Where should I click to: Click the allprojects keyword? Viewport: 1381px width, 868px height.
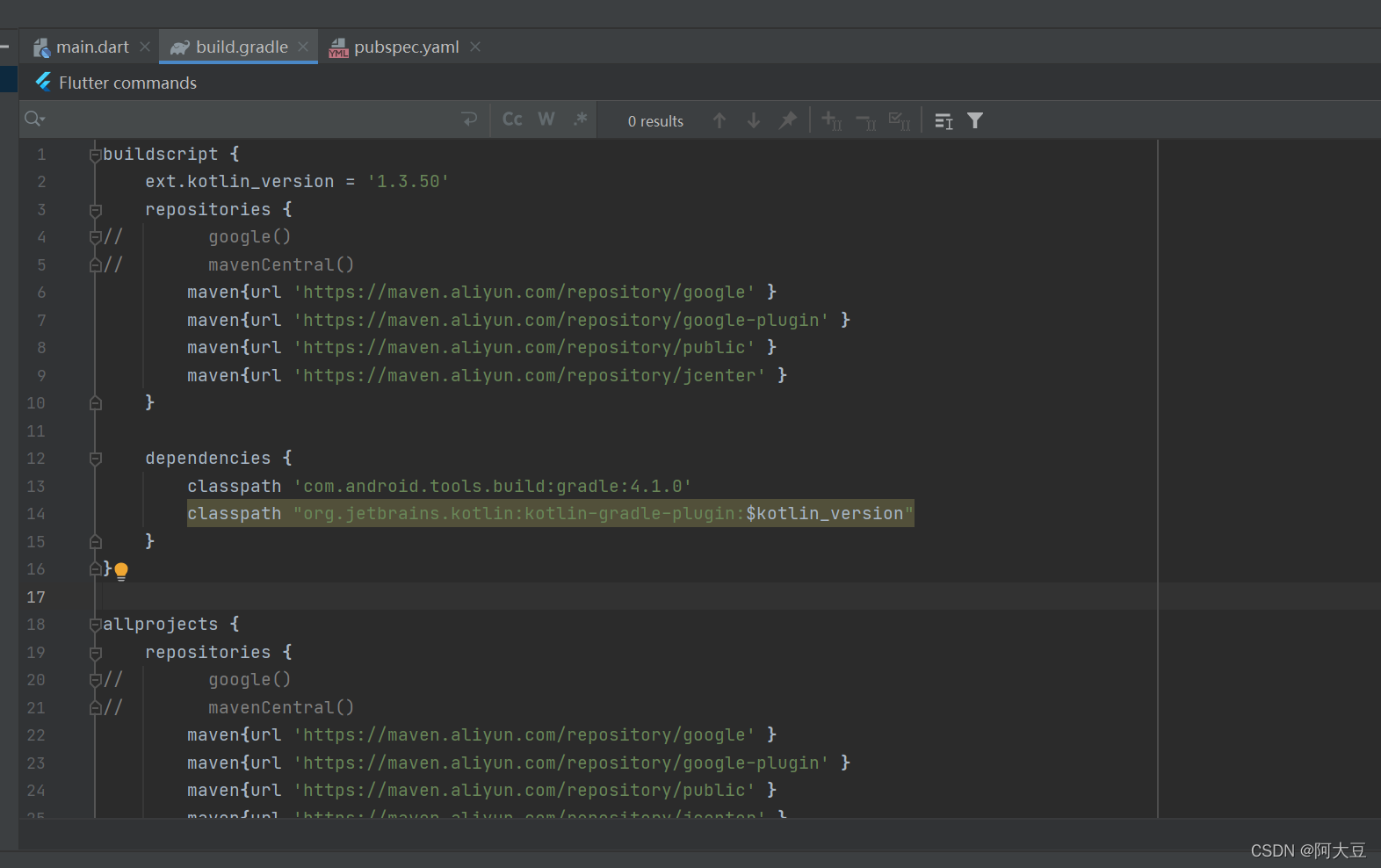point(160,625)
